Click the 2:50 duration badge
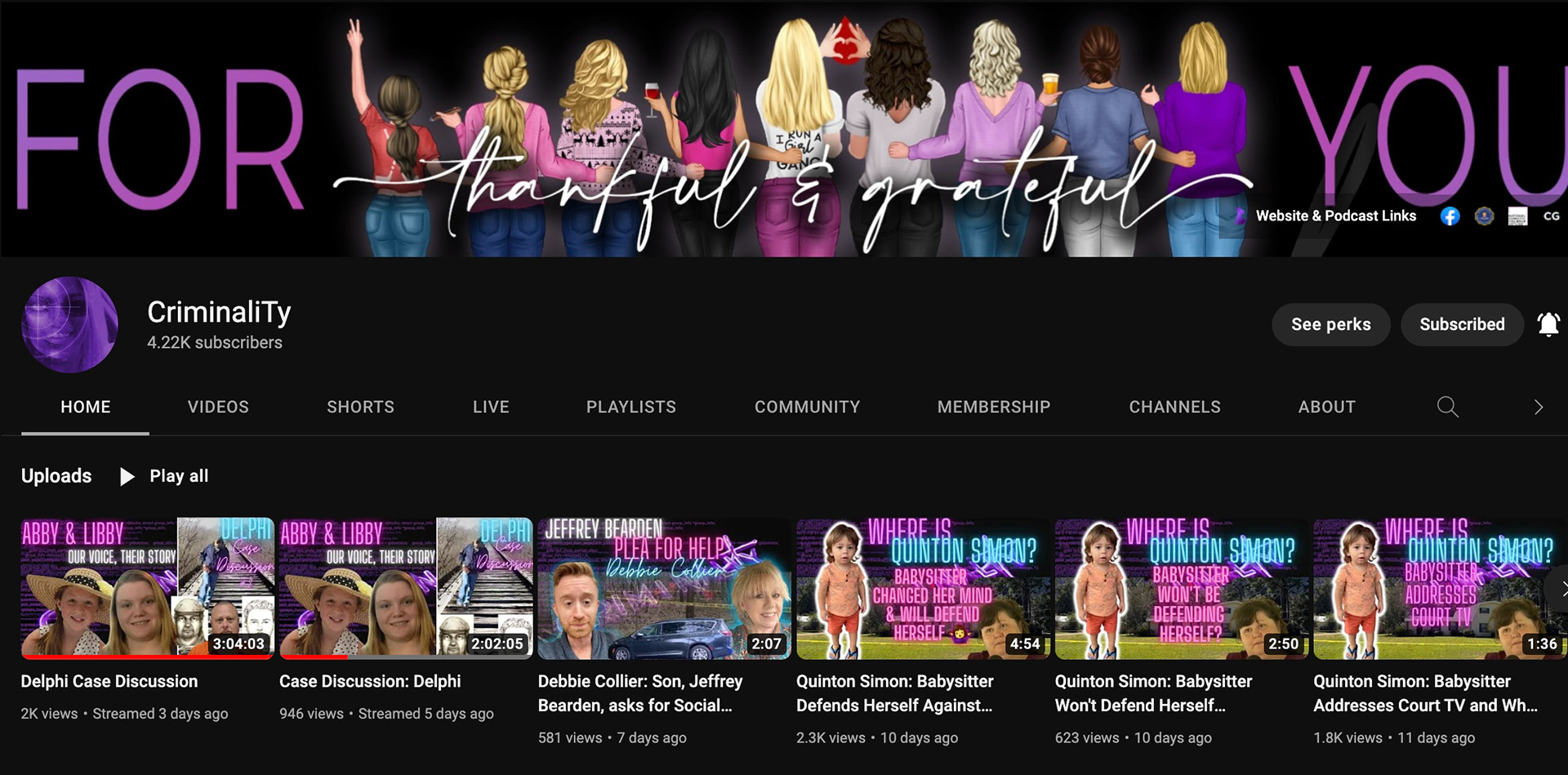The image size is (1568, 775). [1284, 644]
